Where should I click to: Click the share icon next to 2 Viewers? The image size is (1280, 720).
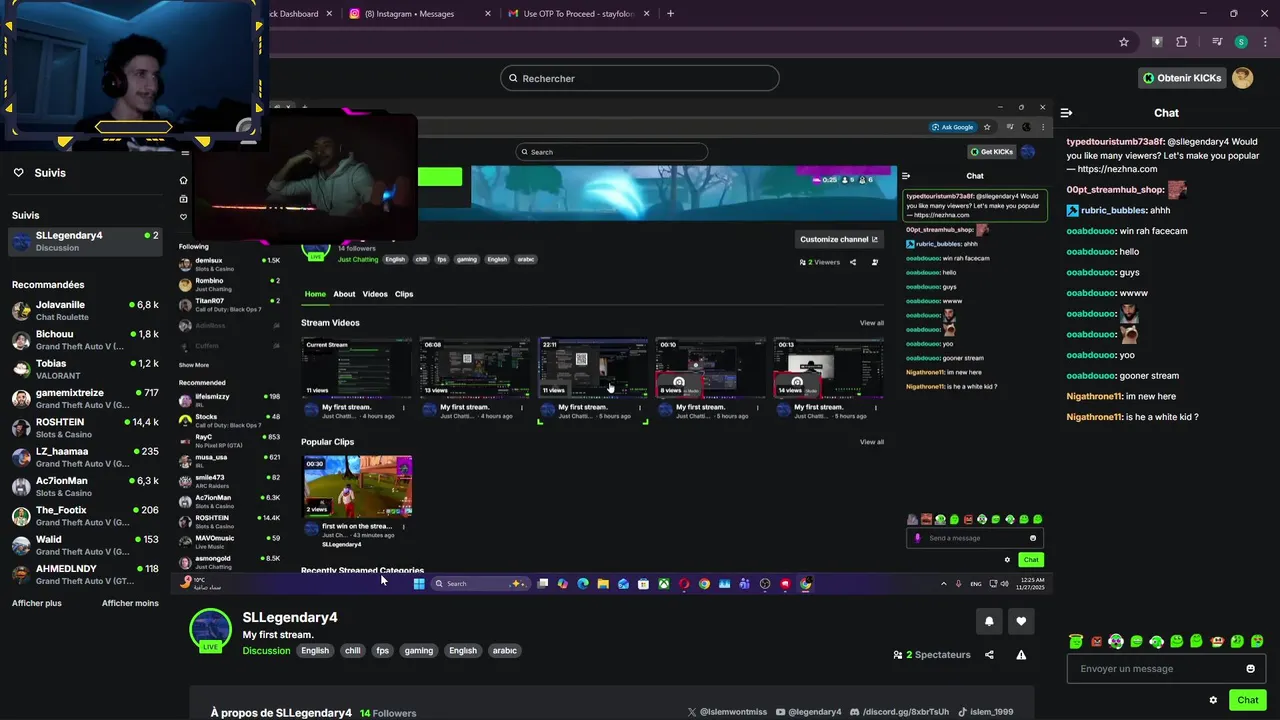pos(853,262)
